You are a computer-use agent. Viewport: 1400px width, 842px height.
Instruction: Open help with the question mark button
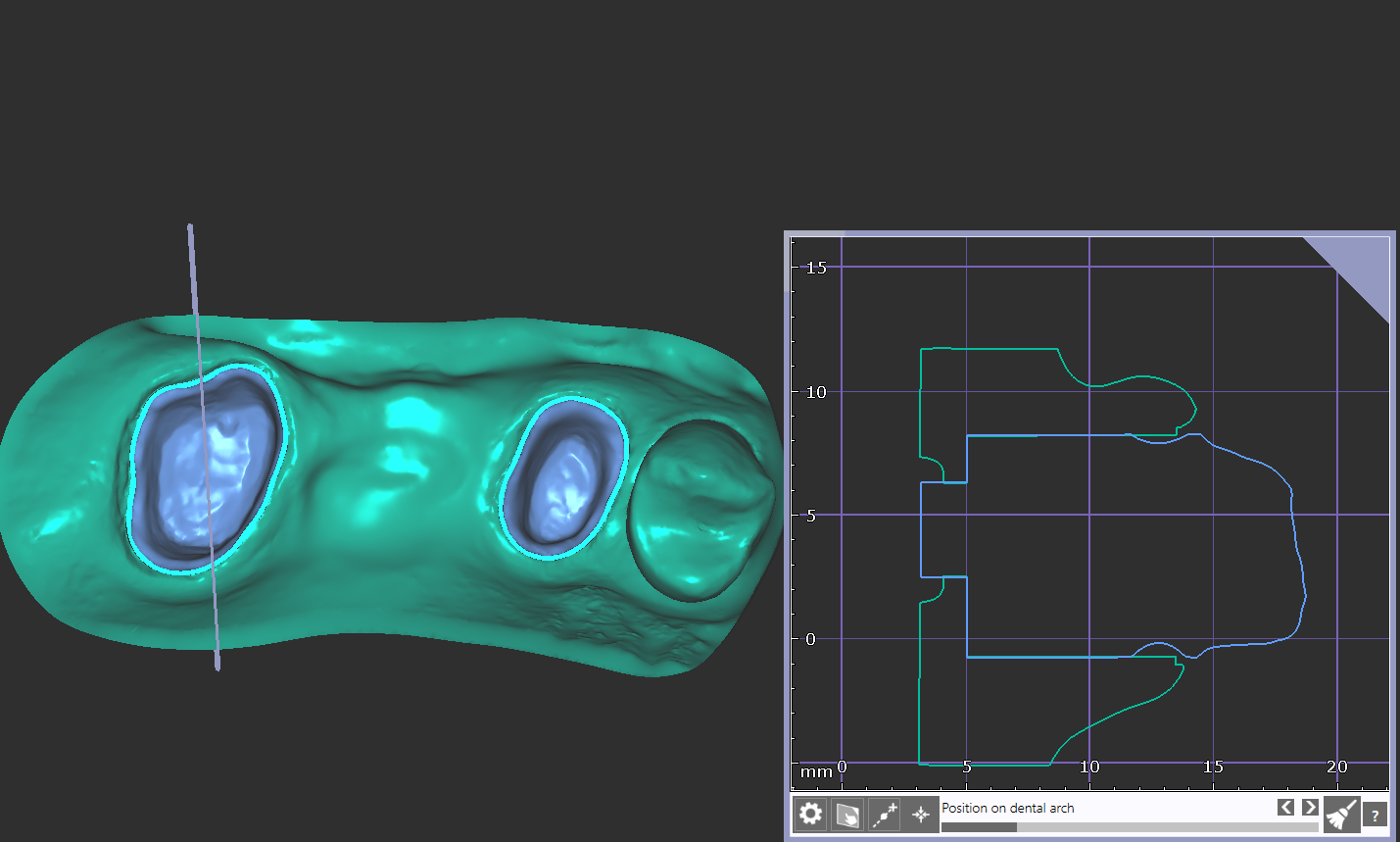(1375, 815)
